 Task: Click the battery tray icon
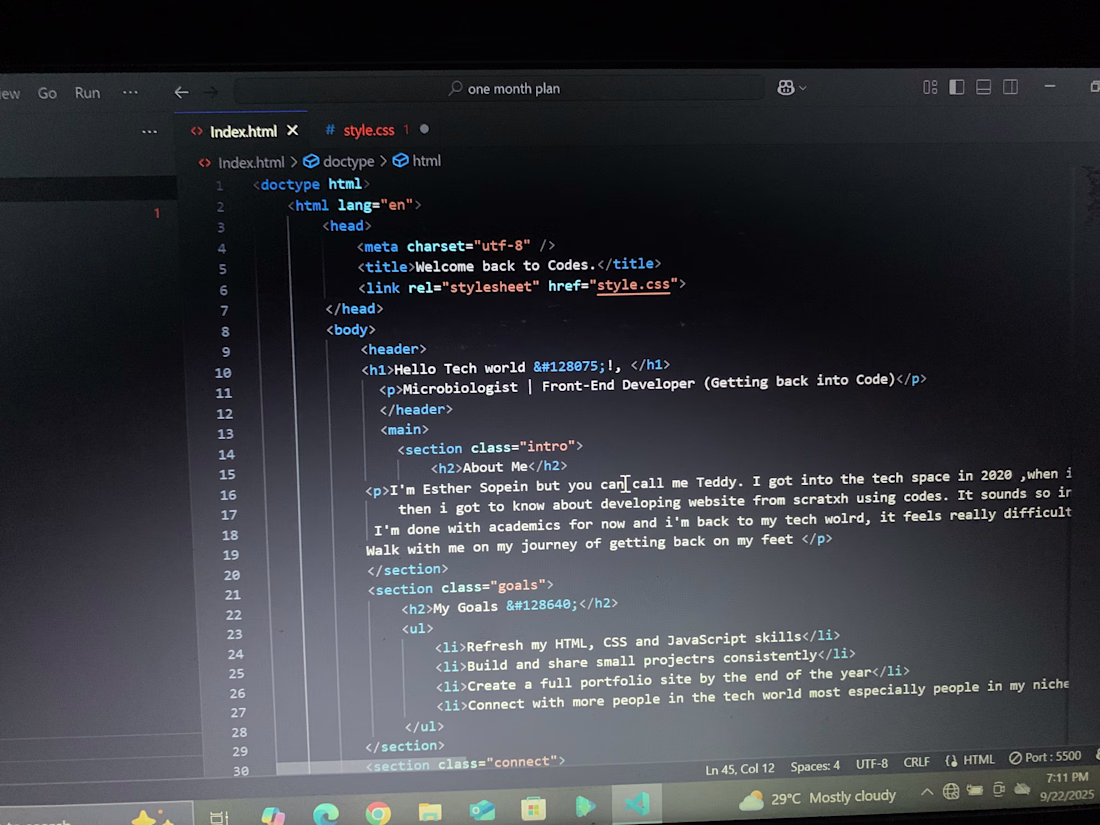(975, 790)
